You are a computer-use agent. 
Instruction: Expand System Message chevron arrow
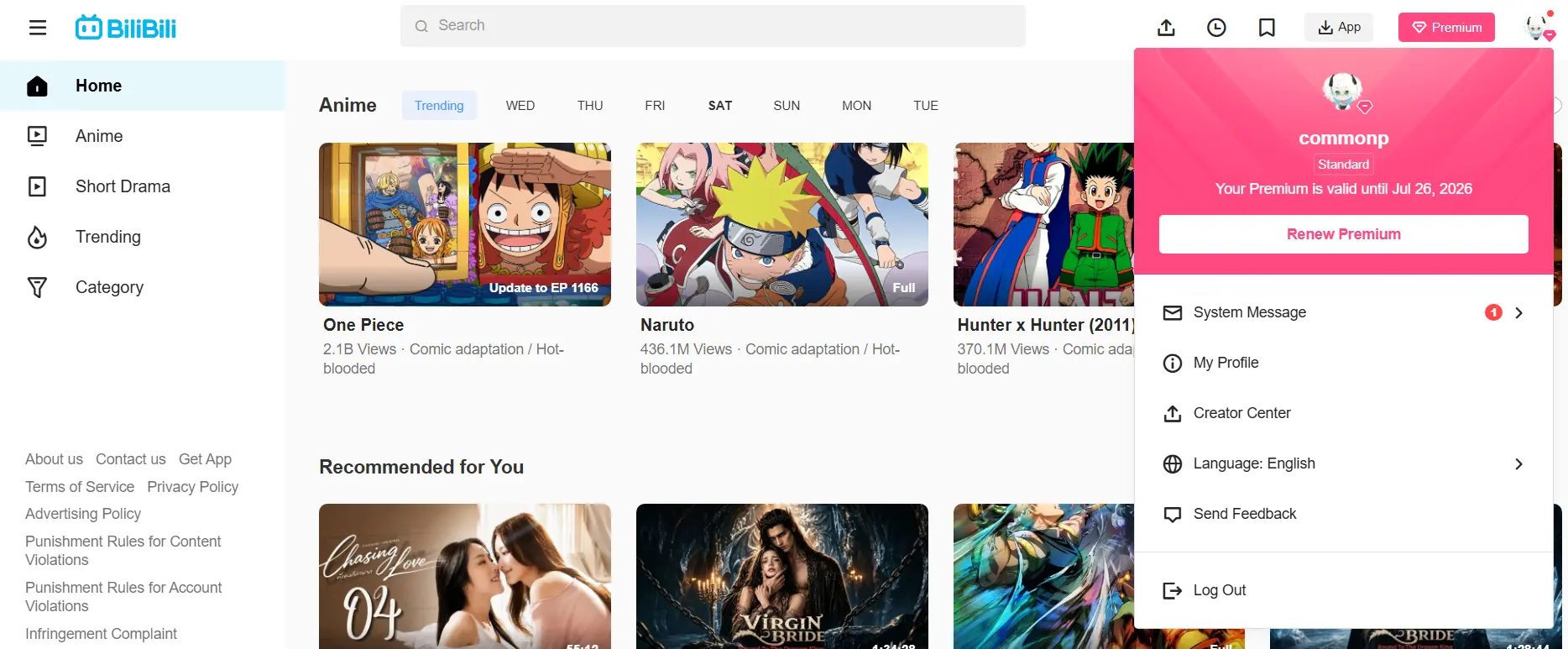coord(1518,312)
